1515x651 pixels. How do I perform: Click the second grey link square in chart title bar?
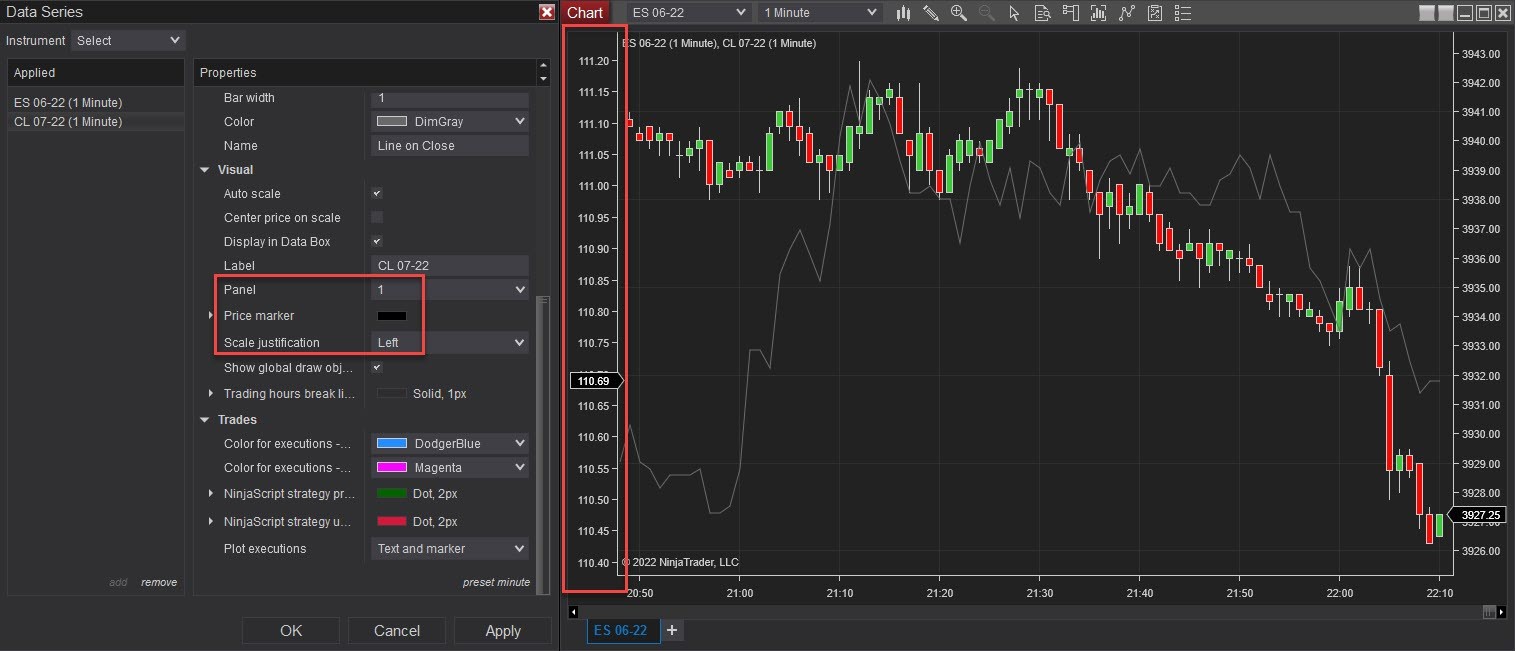pyautogui.click(x=1446, y=13)
